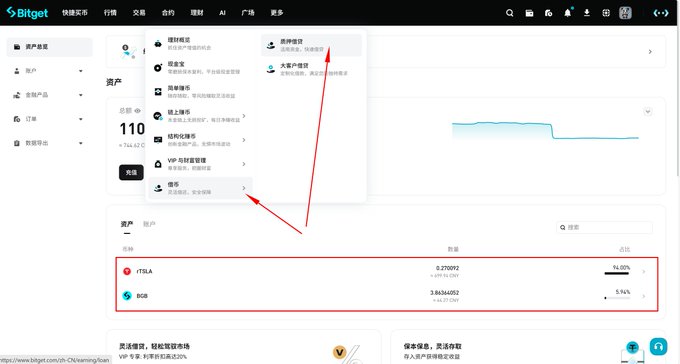Click the 理财概览 piggy bank icon
Viewport: 680px width, 364px height.
[158, 43]
